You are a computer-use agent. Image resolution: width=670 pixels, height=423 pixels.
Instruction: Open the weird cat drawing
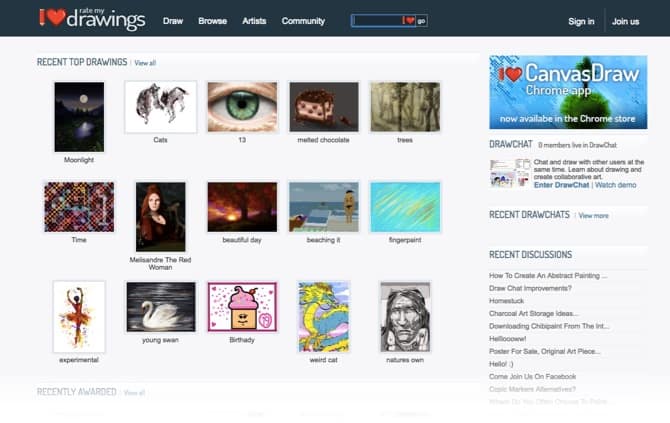323,317
